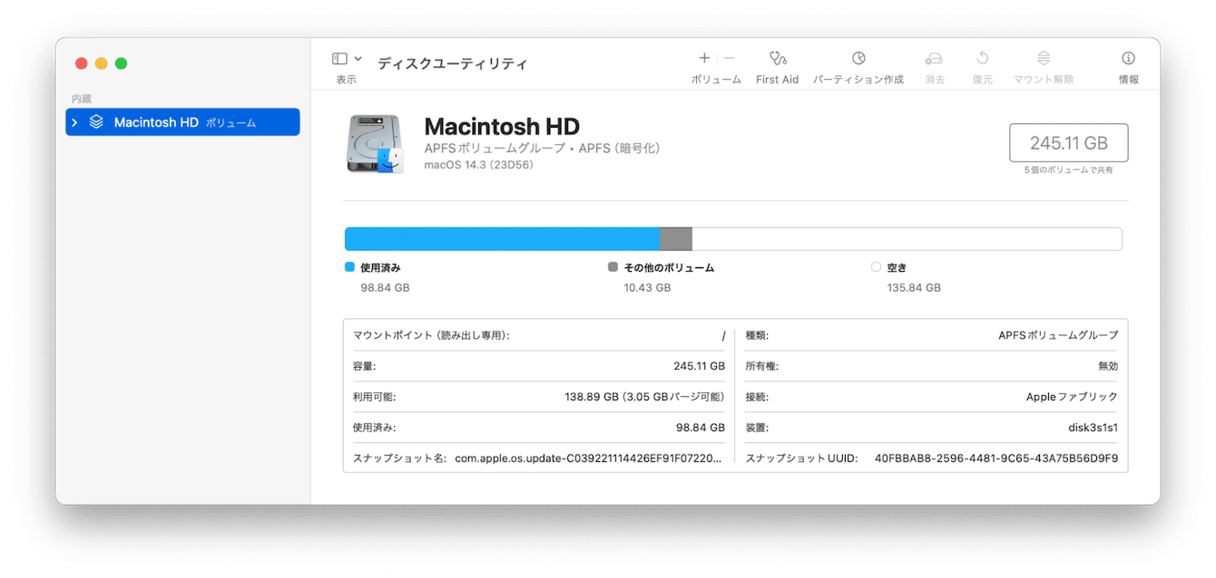Open the info (情報) panel icon
The width and height of the screenshot is (1216, 578).
pos(1128,59)
